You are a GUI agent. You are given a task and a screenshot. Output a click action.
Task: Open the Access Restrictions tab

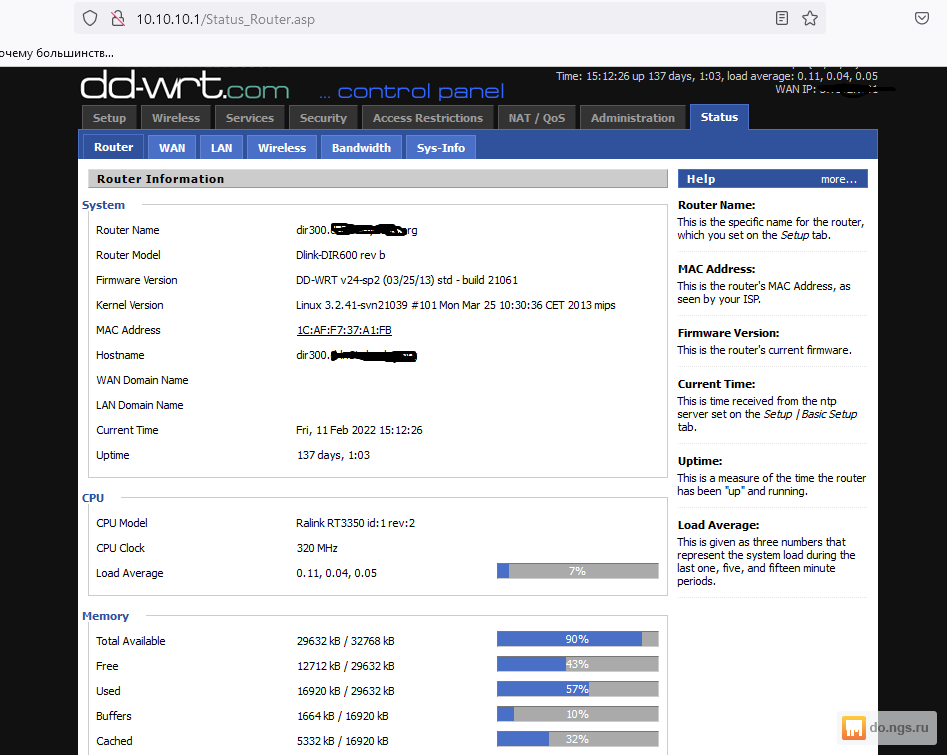click(x=428, y=118)
